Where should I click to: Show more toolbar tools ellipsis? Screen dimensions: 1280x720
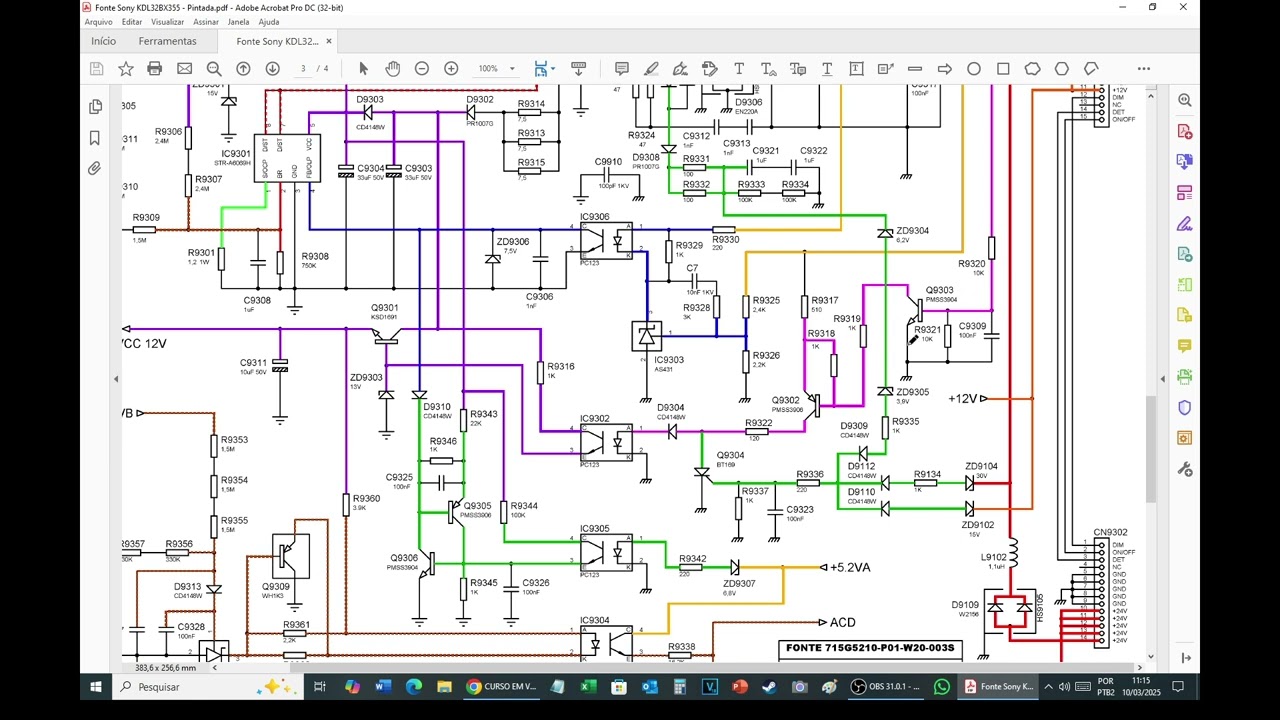pyautogui.click(x=1144, y=69)
